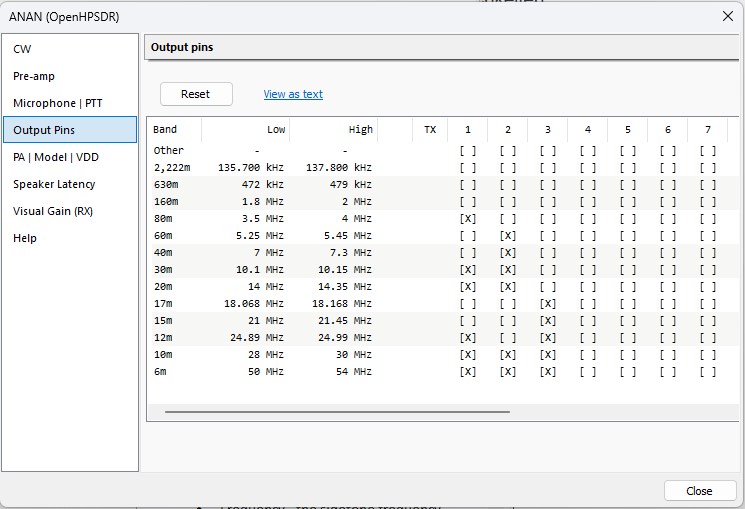This screenshot has height=509, width=745.
Task: Uncheck pin 3 for 17m band
Action: tap(548, 304)
